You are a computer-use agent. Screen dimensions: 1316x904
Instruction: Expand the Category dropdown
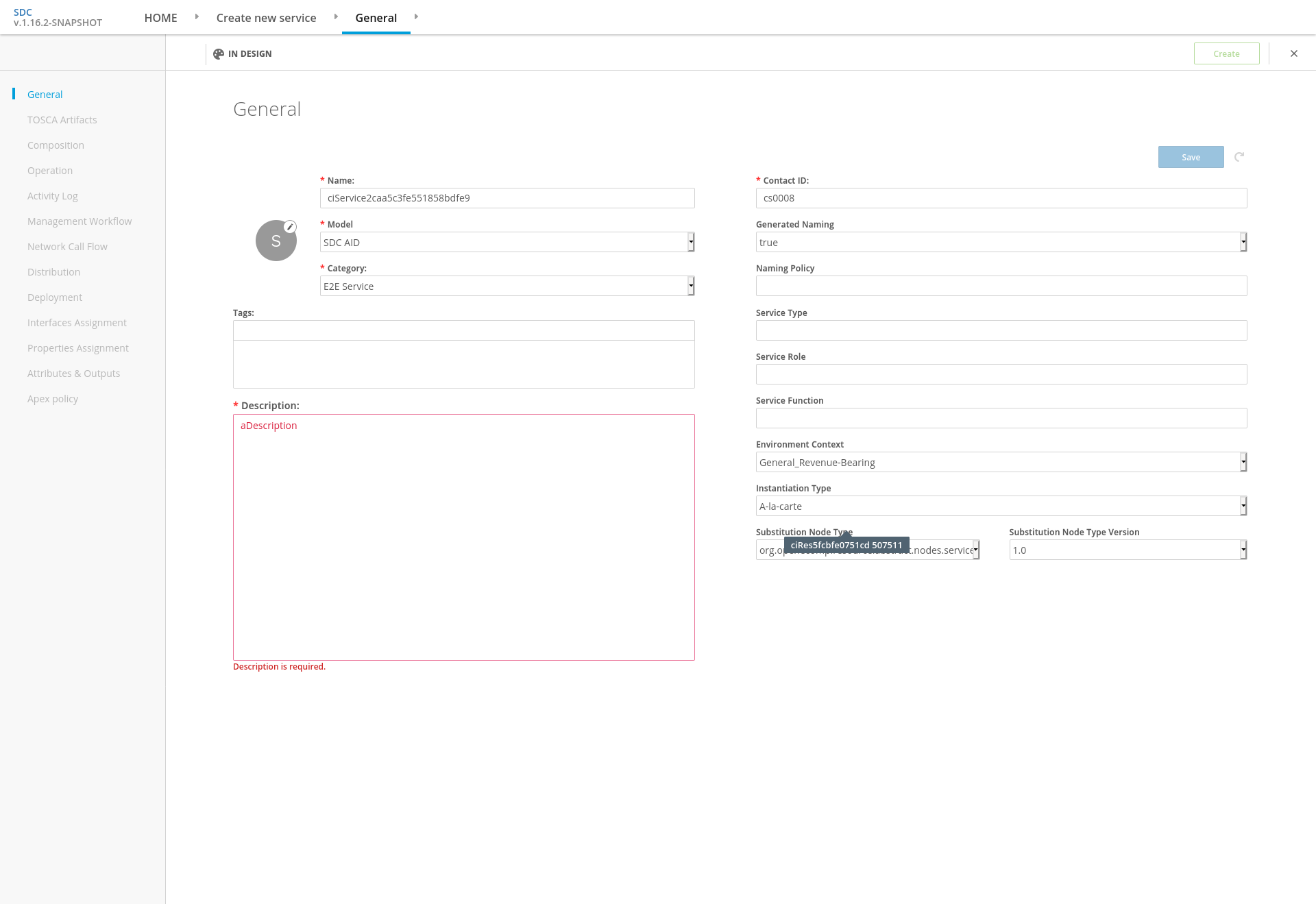tap(507, 286)
